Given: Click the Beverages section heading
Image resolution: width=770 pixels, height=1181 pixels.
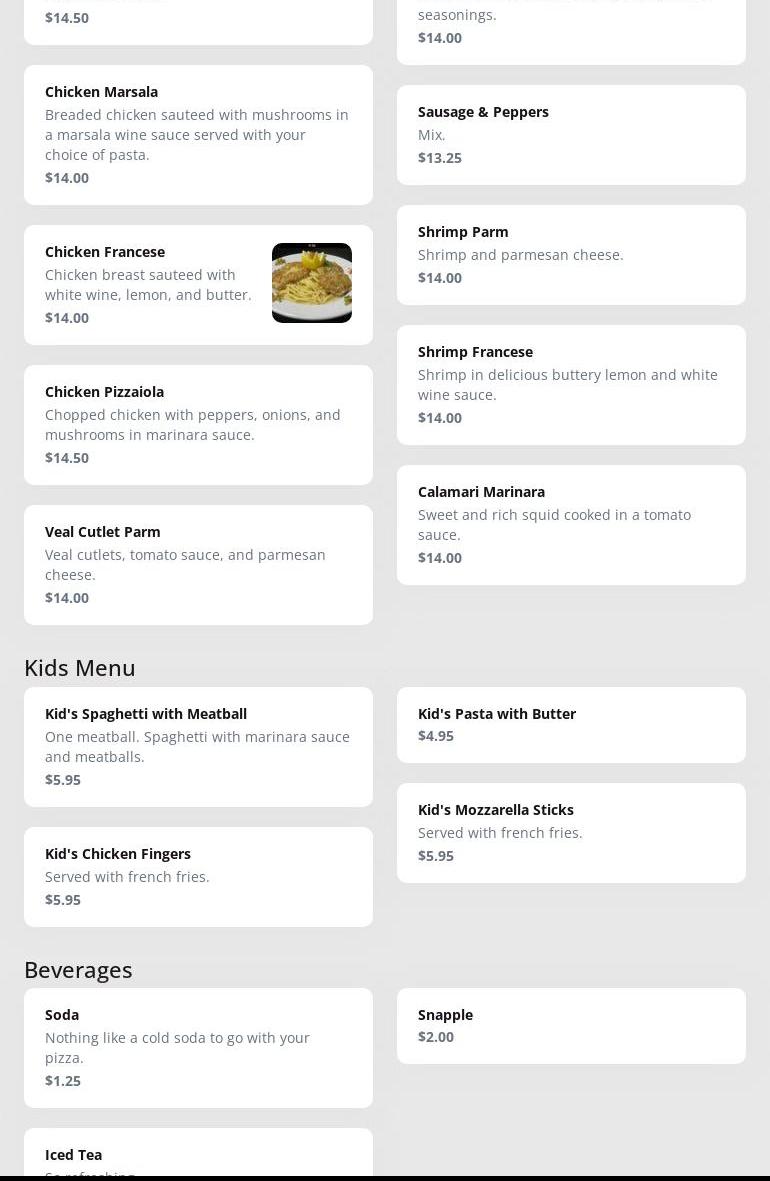Looking at the screenshot, I should click(x=78, y=969).
